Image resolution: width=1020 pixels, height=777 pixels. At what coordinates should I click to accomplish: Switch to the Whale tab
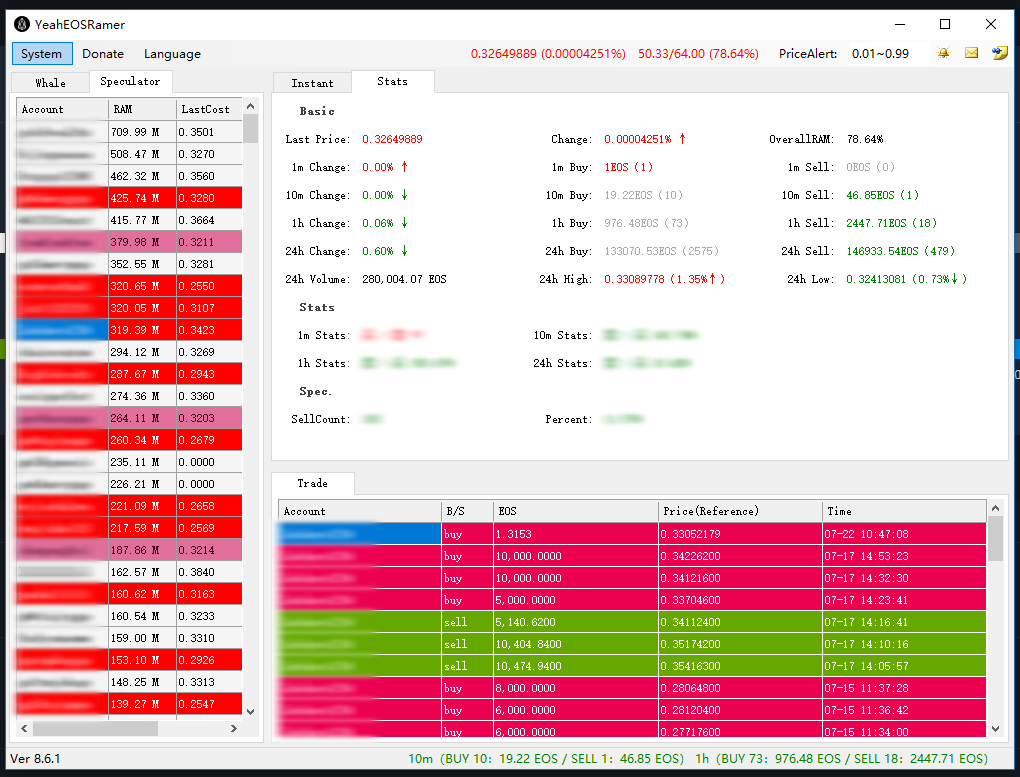click(50, 83)
